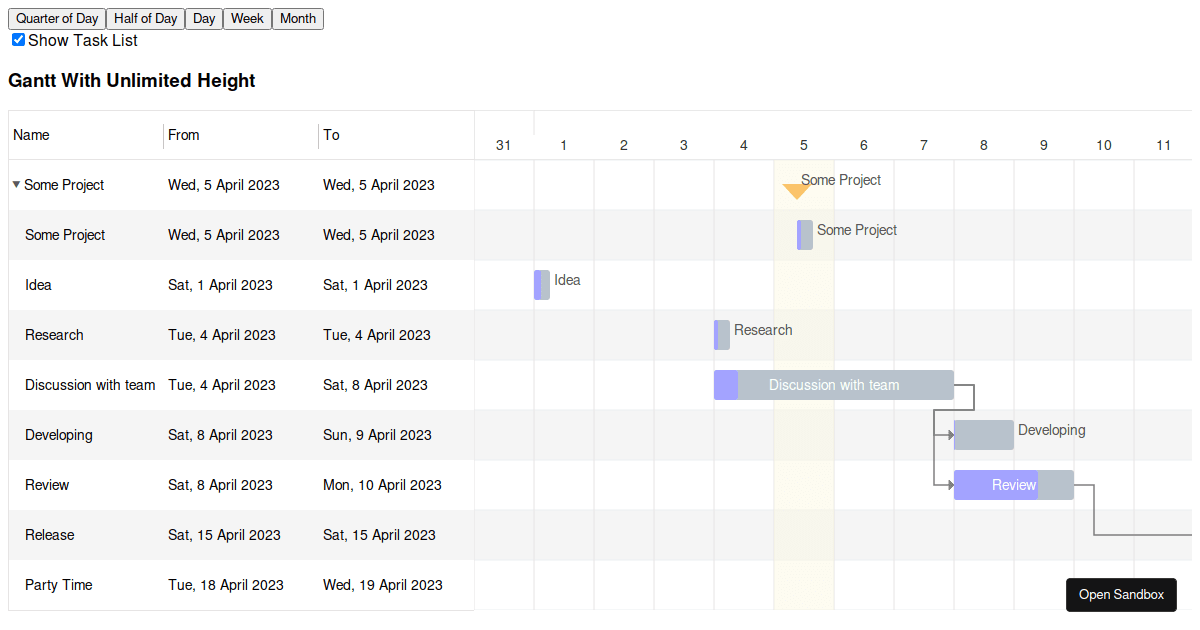Click the day 5 timeline header
Viewport: 1200px width, 630px height.
point(803,144)
